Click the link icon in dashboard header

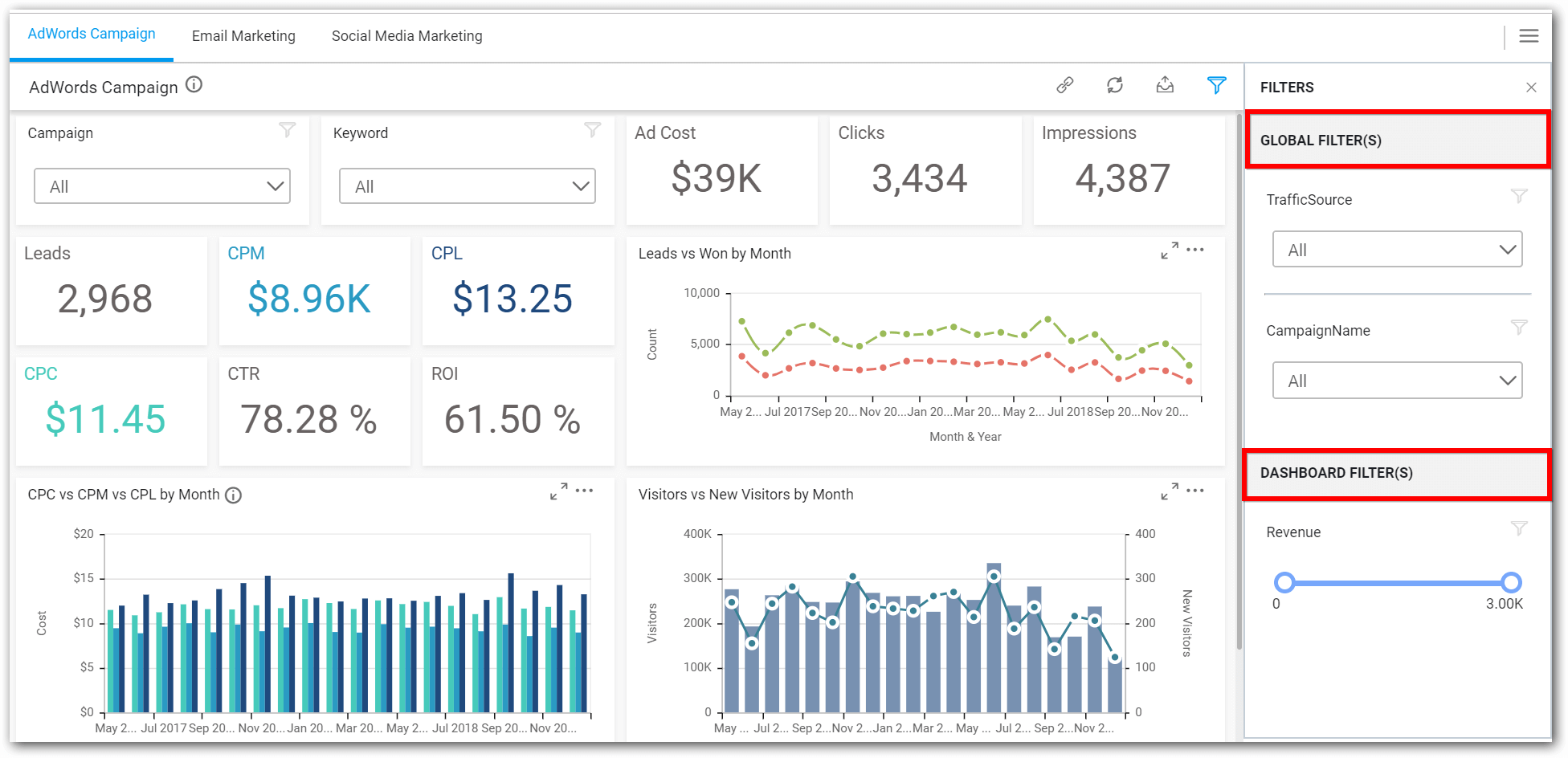pos(1065,85)
